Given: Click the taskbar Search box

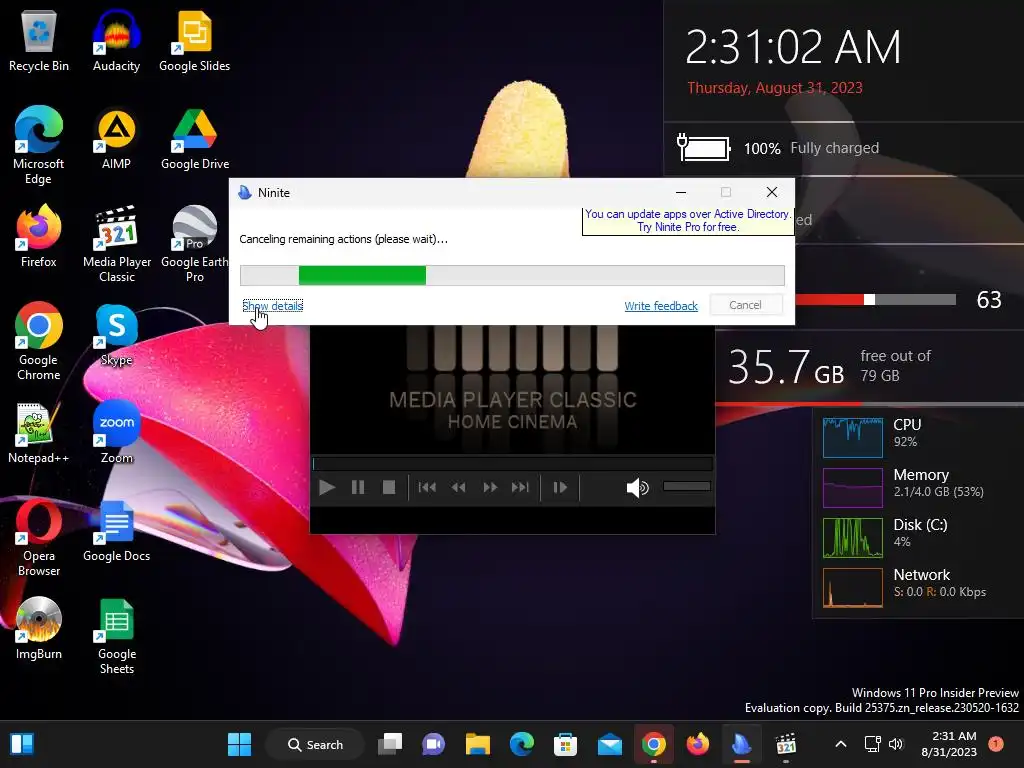Looking at the screenshot, I should [x=315, y=744].
